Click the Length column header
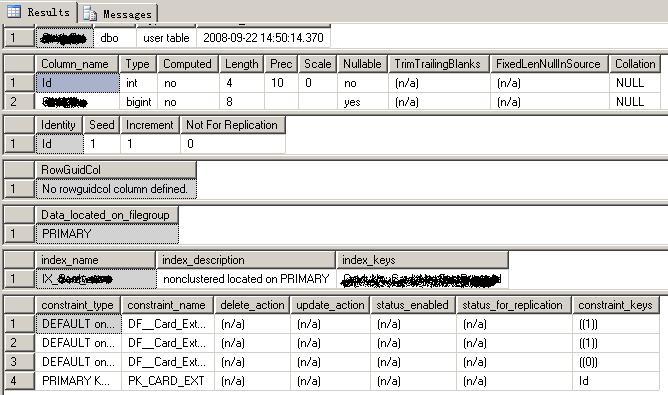 coord(242,64)
